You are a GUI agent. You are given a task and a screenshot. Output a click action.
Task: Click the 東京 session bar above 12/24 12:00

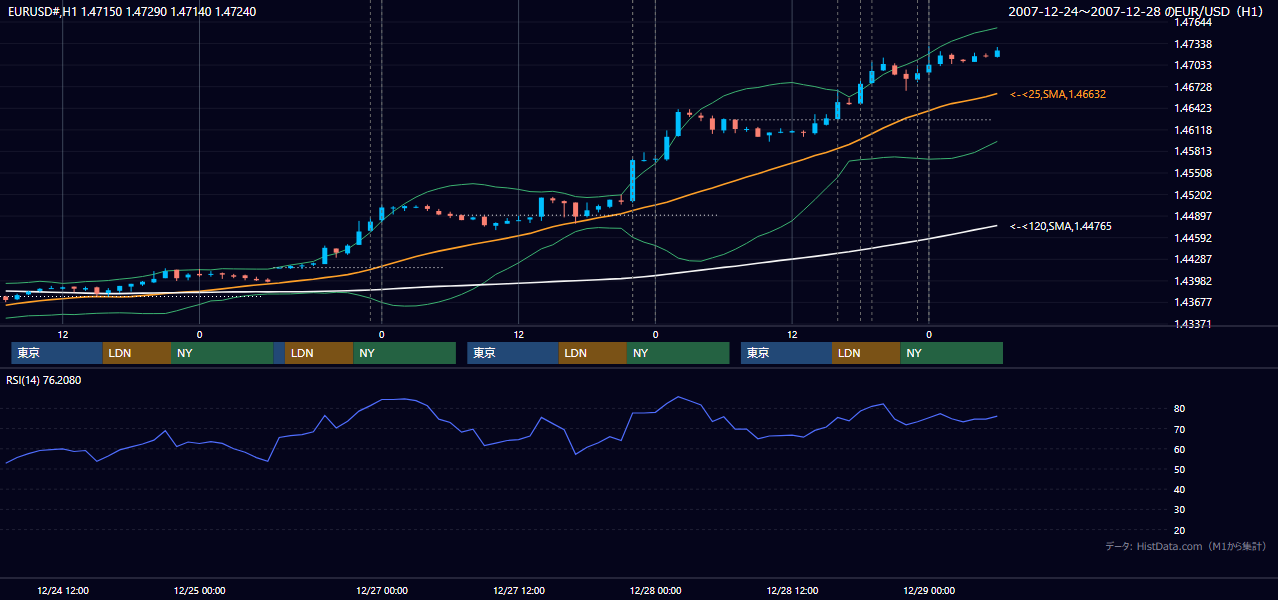tap(57, 353)
